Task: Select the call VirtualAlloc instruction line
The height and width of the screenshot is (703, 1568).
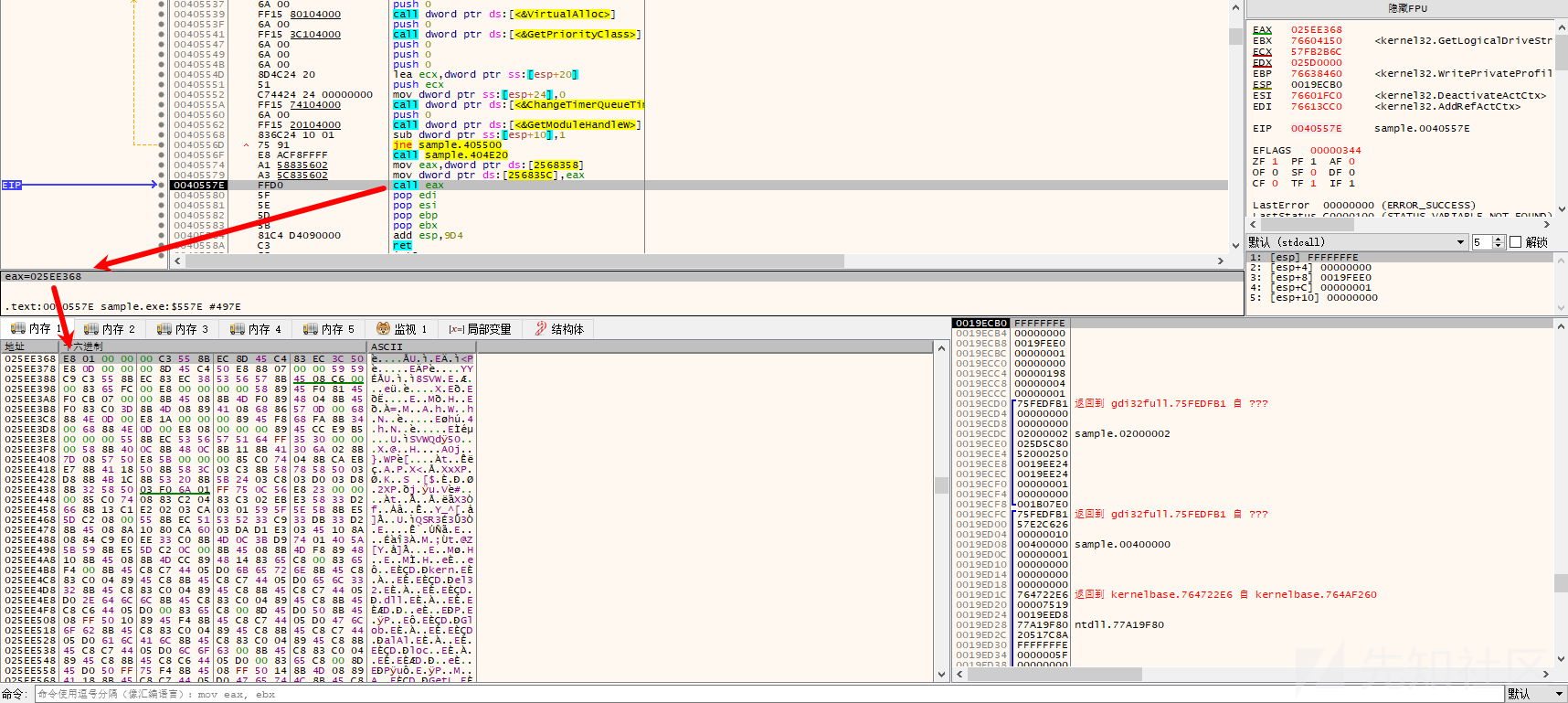Action: (699, 15)
